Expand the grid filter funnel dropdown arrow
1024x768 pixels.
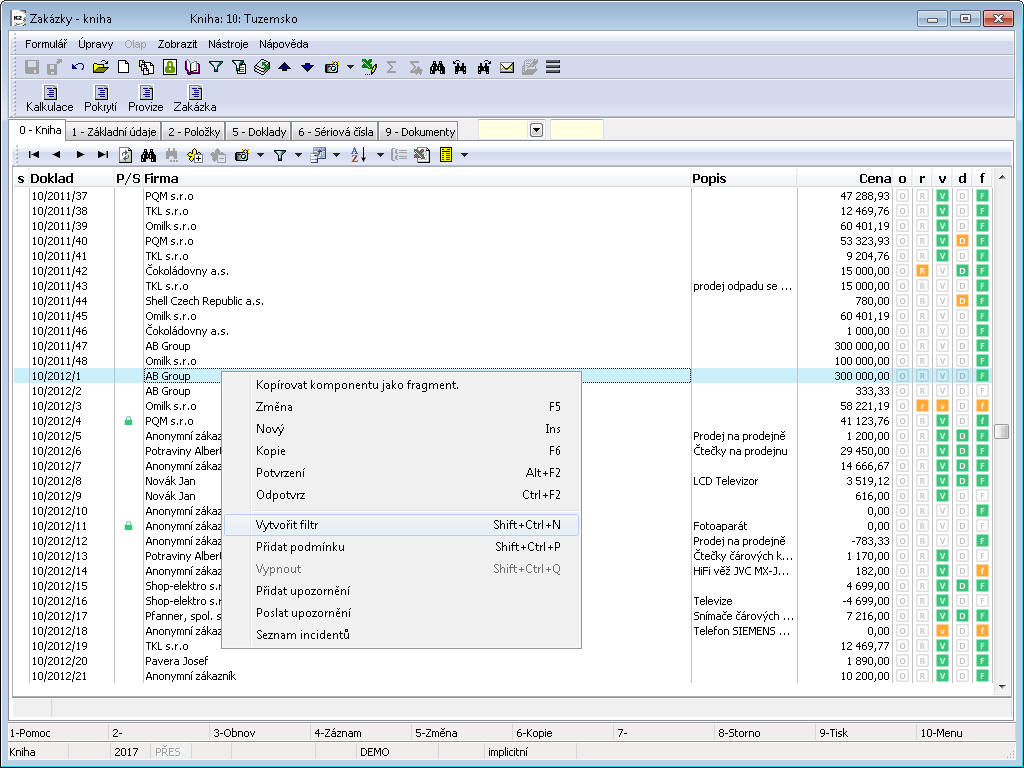click(298, 155)
